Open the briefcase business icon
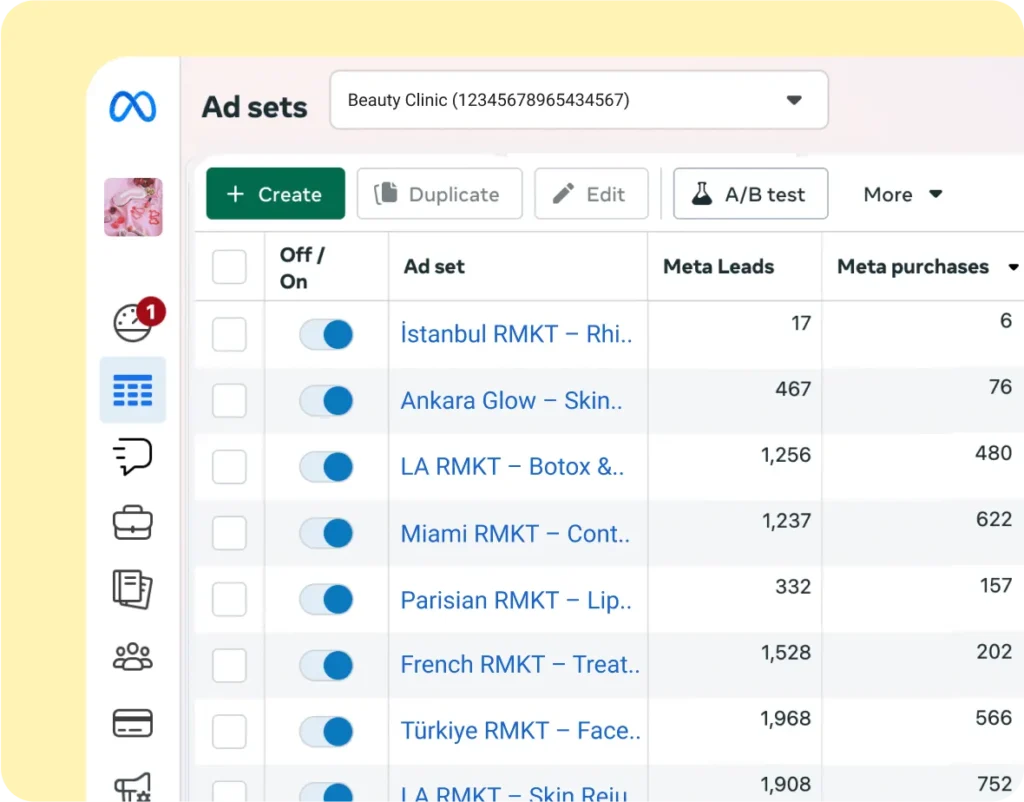 [x=133, y=522]
